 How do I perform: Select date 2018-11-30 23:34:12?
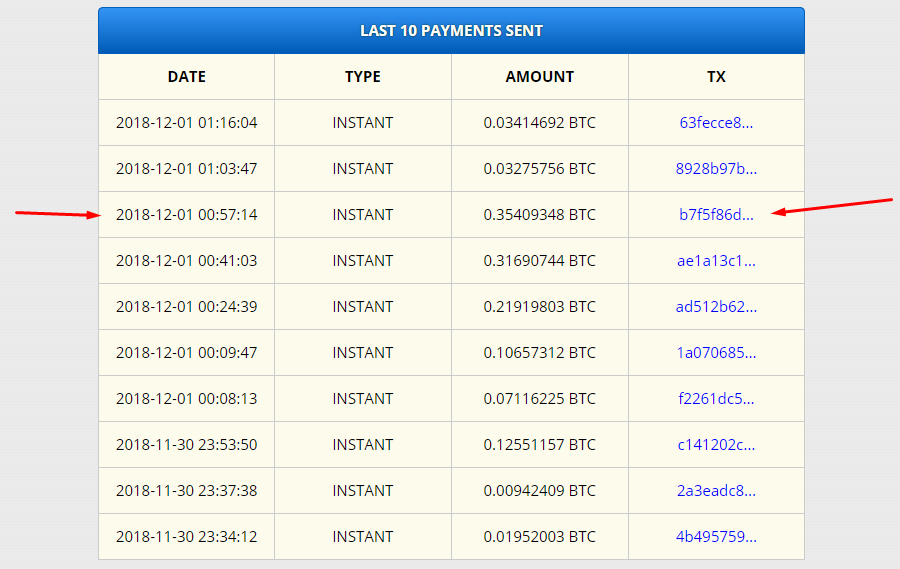[x=187, y=536]
